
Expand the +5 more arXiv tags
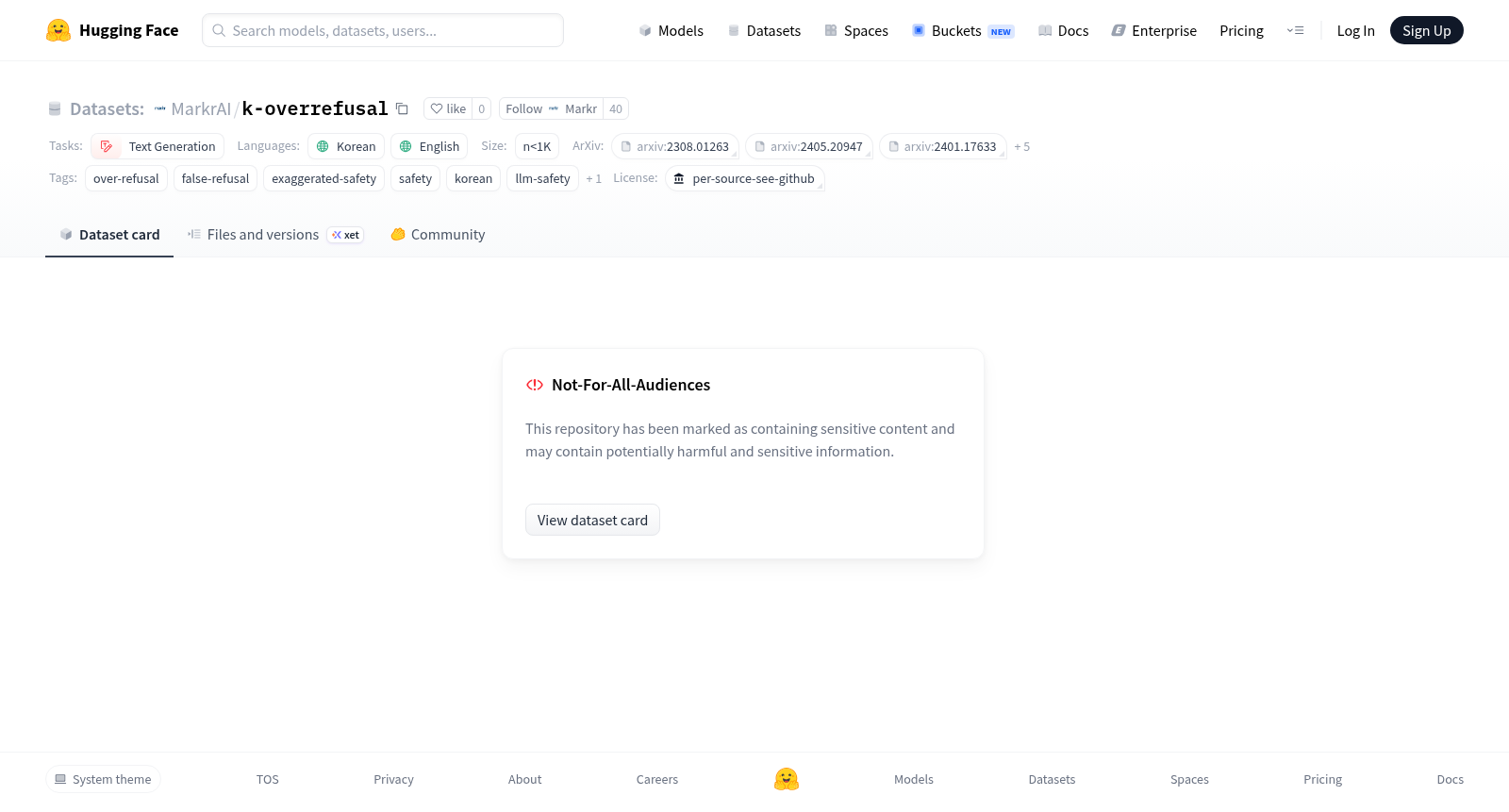click(x=1022, y=146)
